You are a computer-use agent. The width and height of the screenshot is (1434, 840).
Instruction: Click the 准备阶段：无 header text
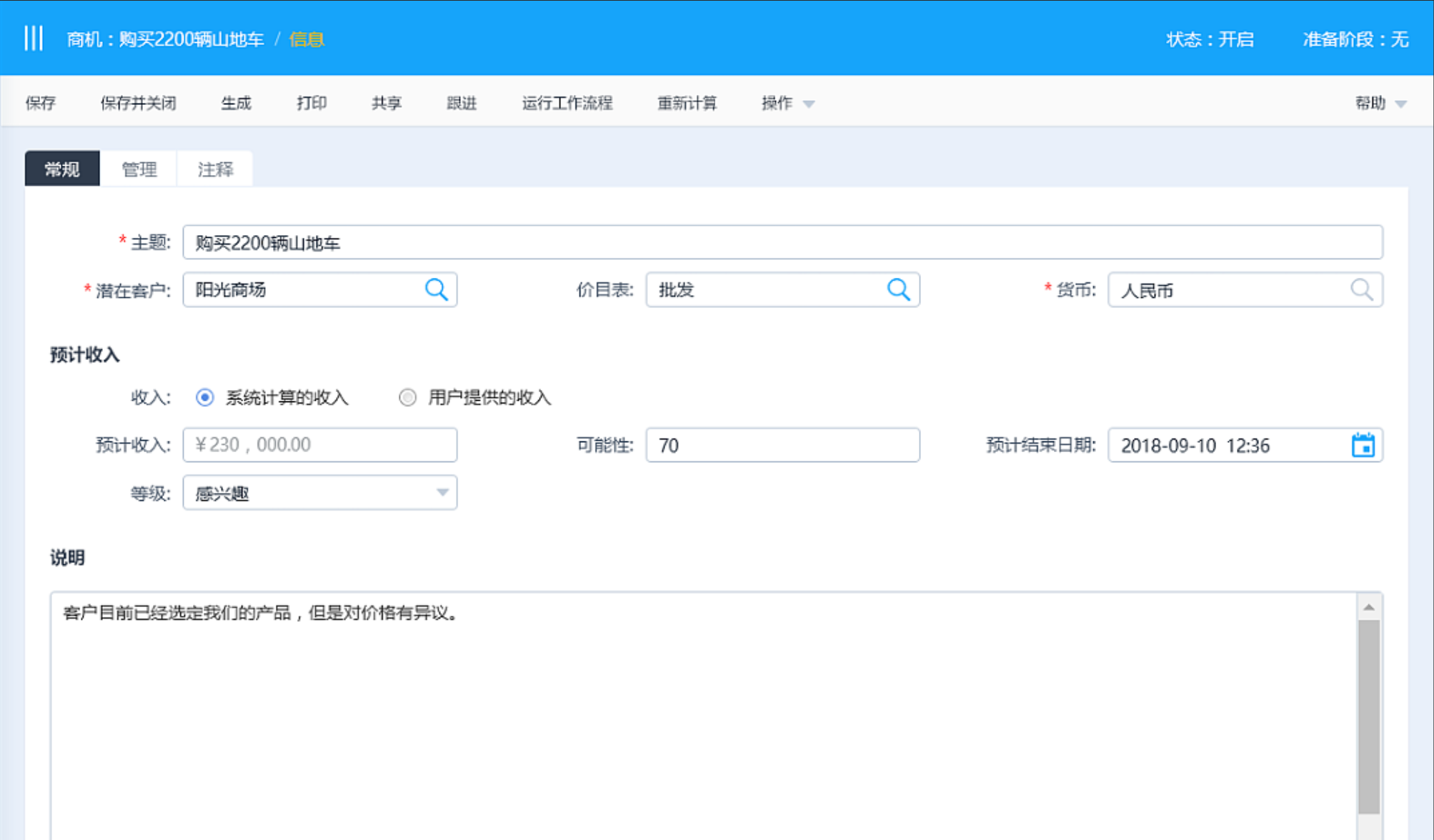[1356, 39]
